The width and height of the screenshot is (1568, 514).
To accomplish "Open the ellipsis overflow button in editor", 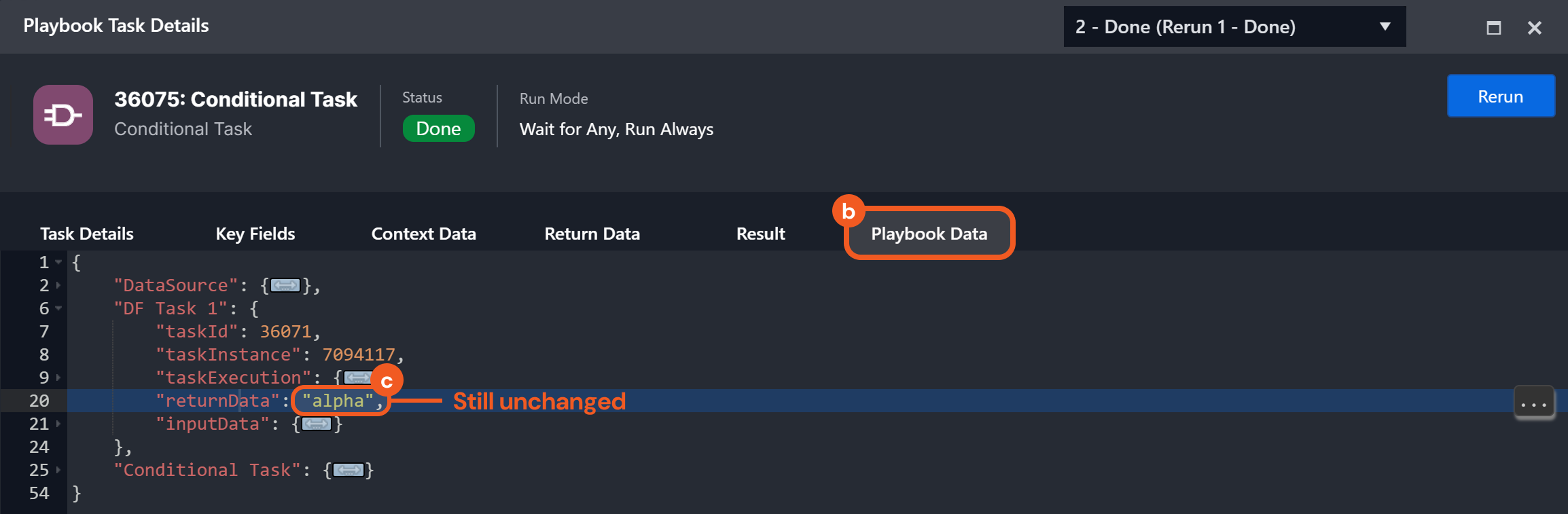I will click(1534, 404).
